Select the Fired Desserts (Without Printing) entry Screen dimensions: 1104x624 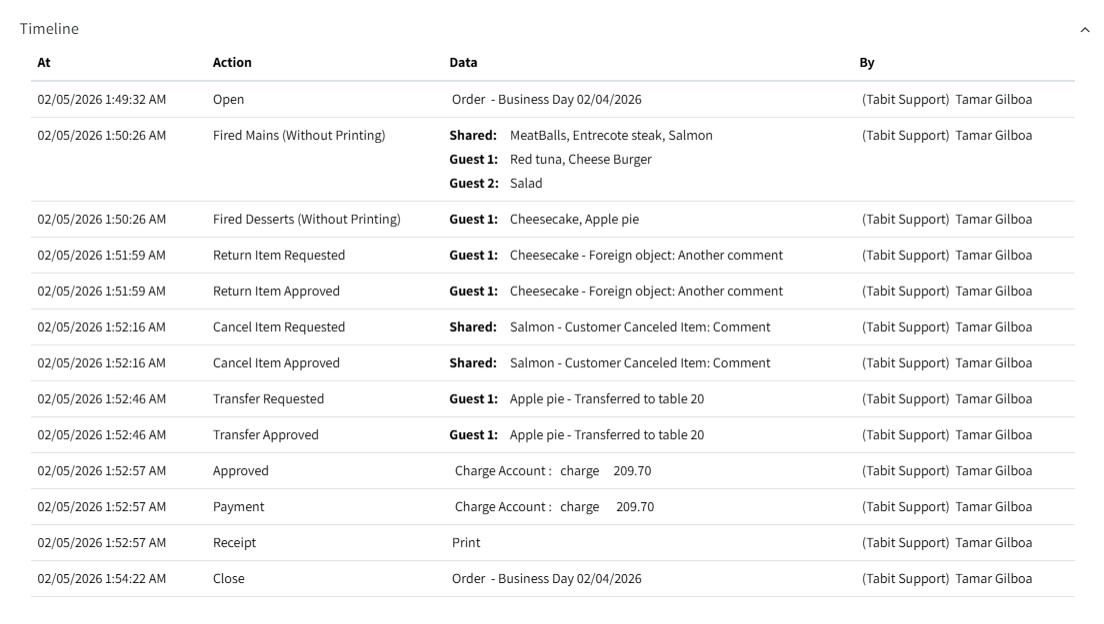(x=307, y=219)
